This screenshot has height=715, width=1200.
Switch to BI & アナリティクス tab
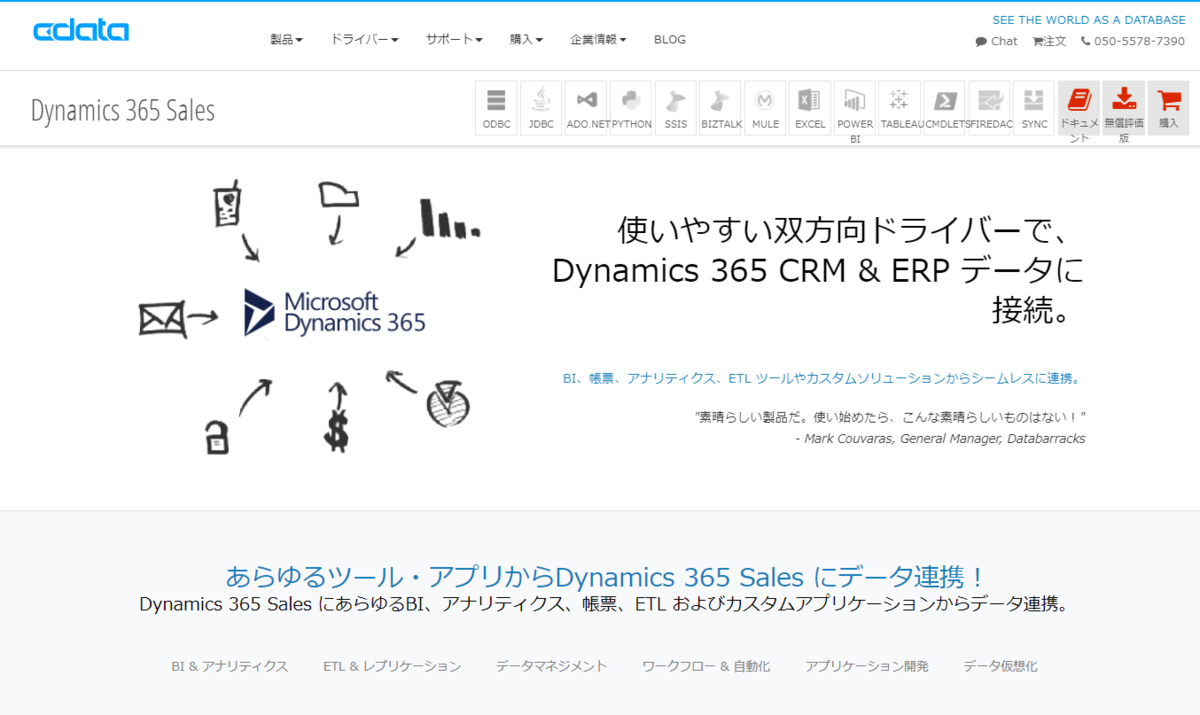(230, 666)
